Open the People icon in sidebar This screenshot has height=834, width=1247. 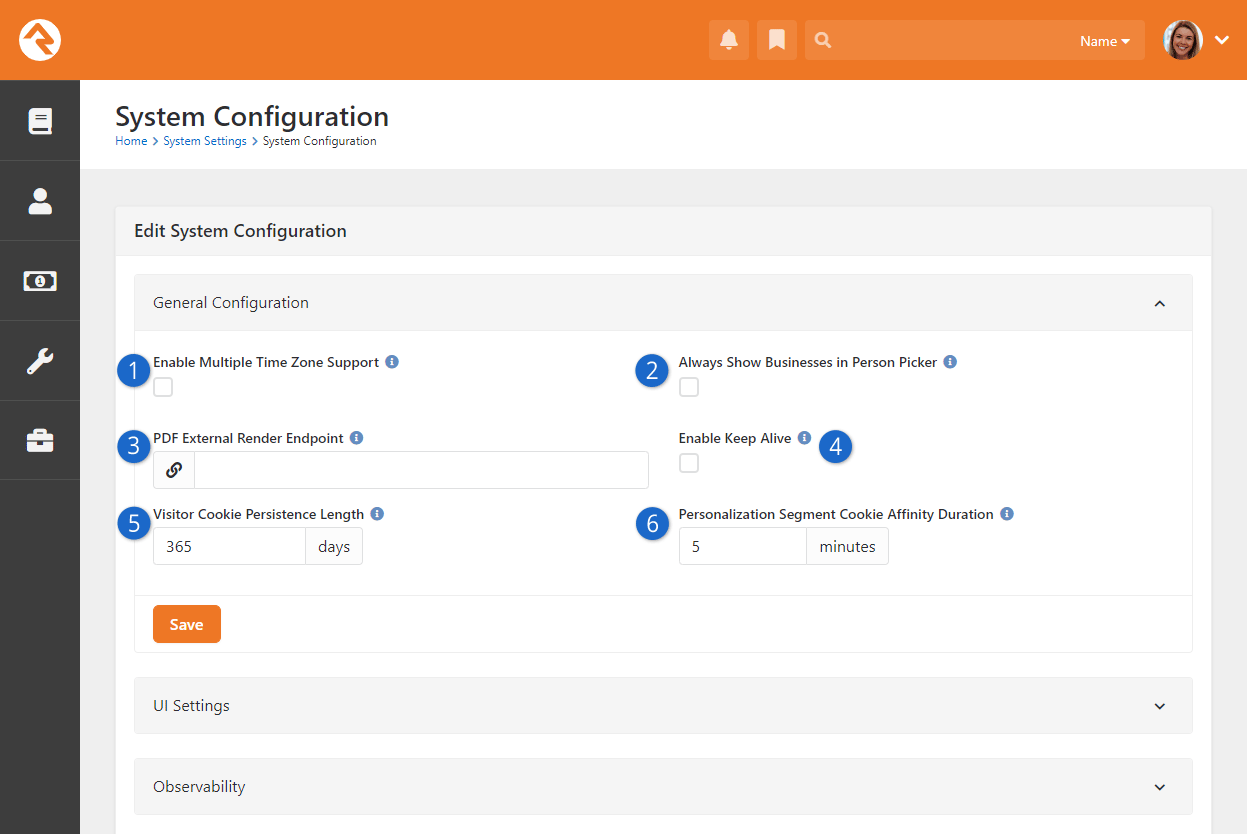click(40, 201)
